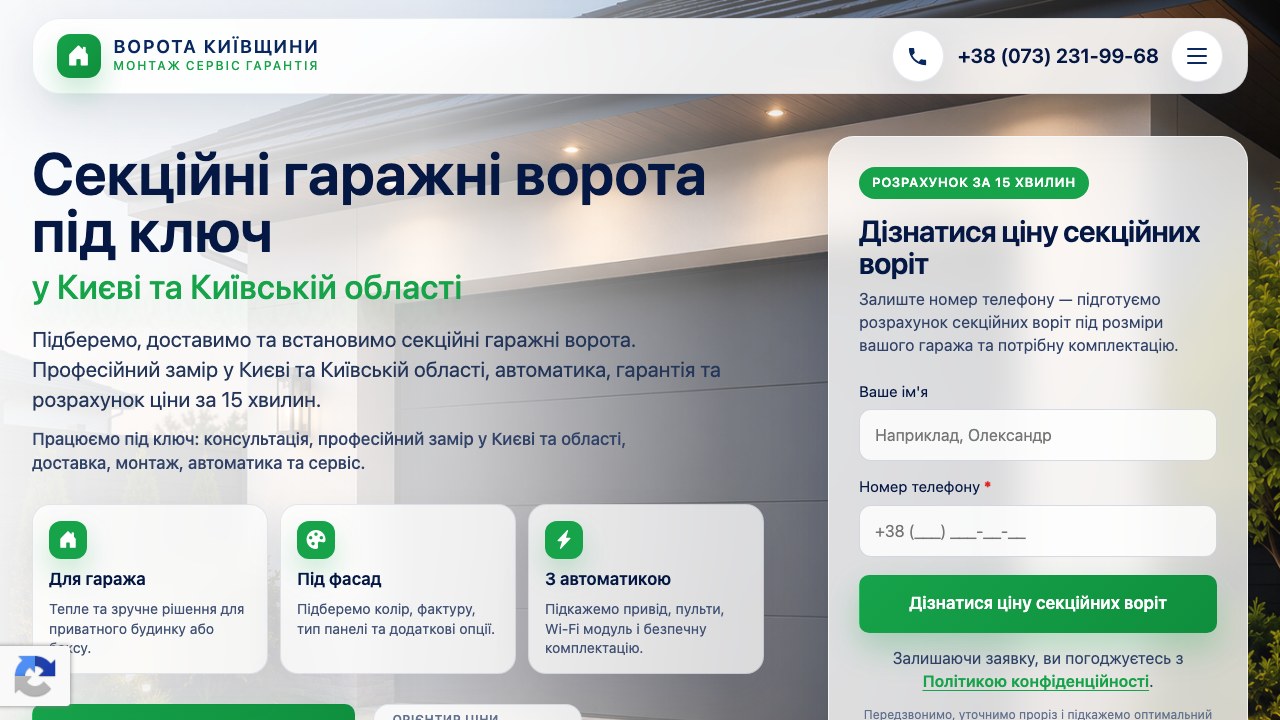
Task: Open 'Політикою конфіденційності' link
Action: [x=1036, y=682]
